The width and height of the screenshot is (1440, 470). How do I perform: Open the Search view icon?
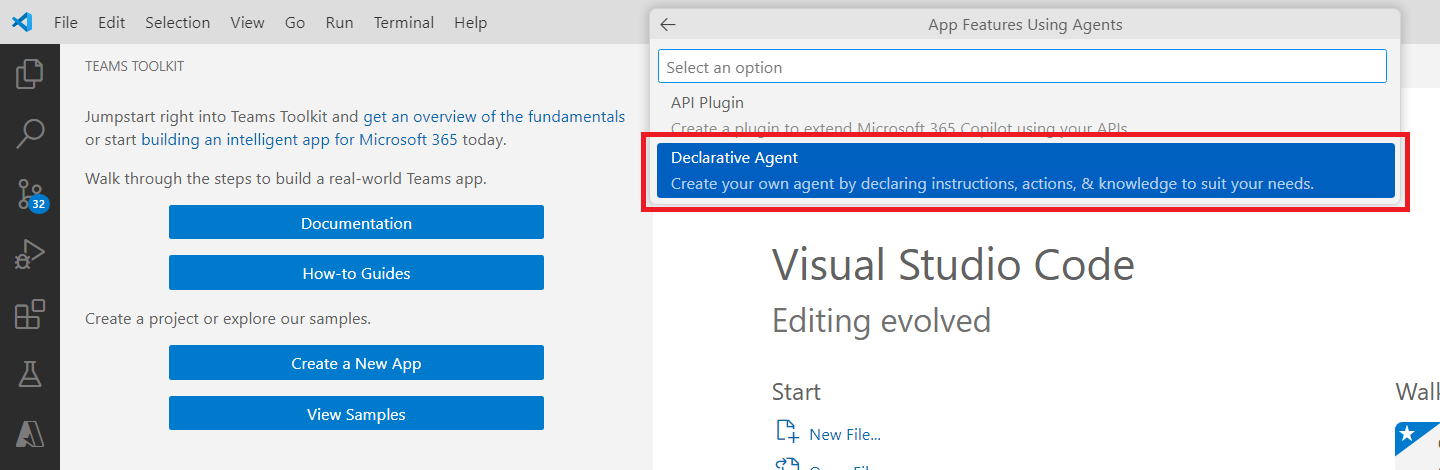coord(30,134)
